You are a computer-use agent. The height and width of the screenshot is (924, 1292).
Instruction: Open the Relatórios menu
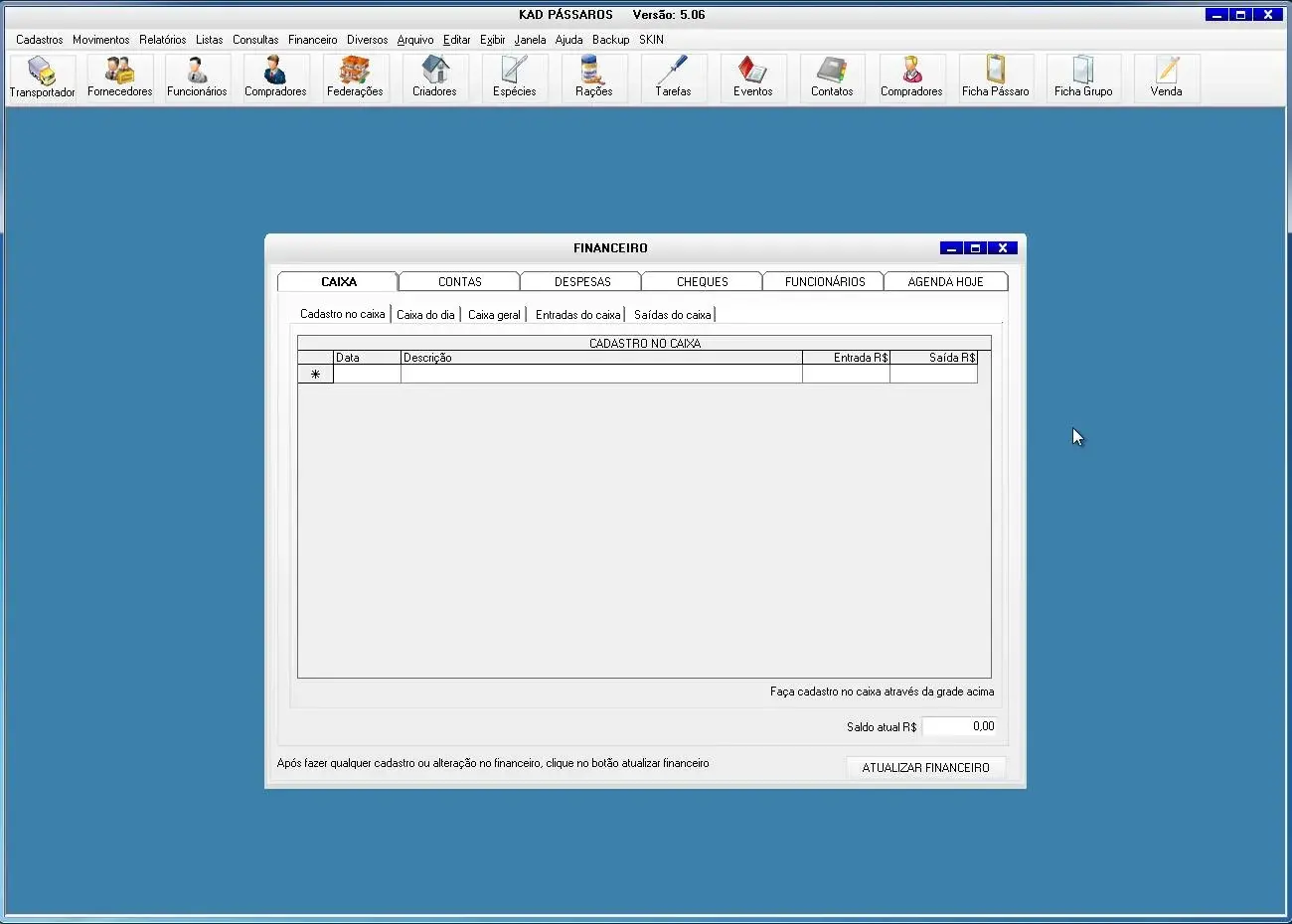[x=162, y=40]
